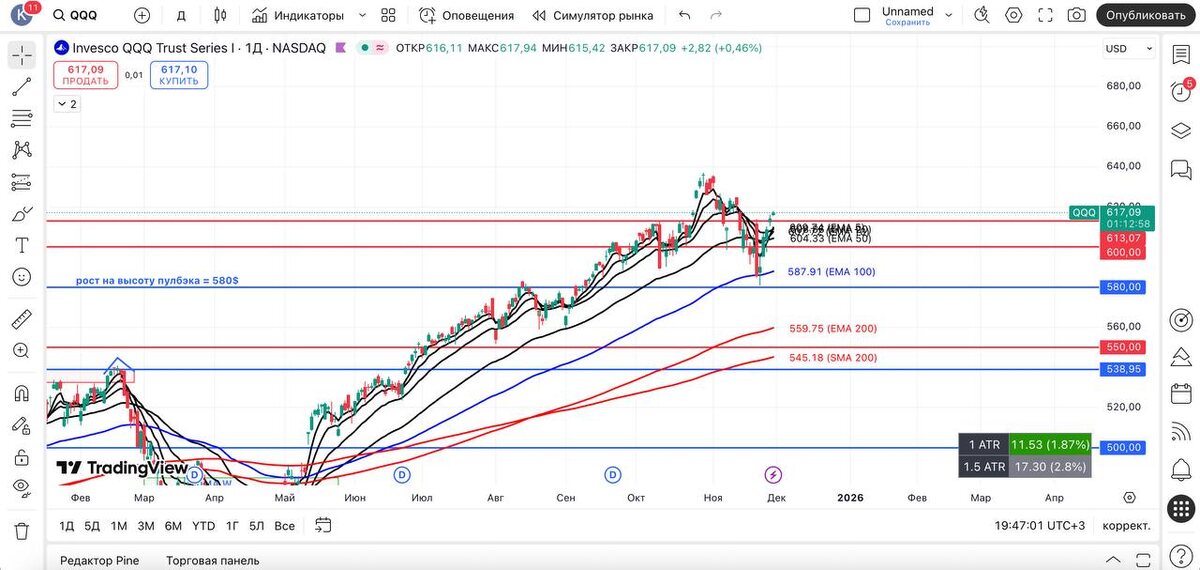Image resolution: width=1200 pixels, height=570 pixels.
Task: Create alert via Оповещения button
Action: pyautogui.click(x=467, y=15)
